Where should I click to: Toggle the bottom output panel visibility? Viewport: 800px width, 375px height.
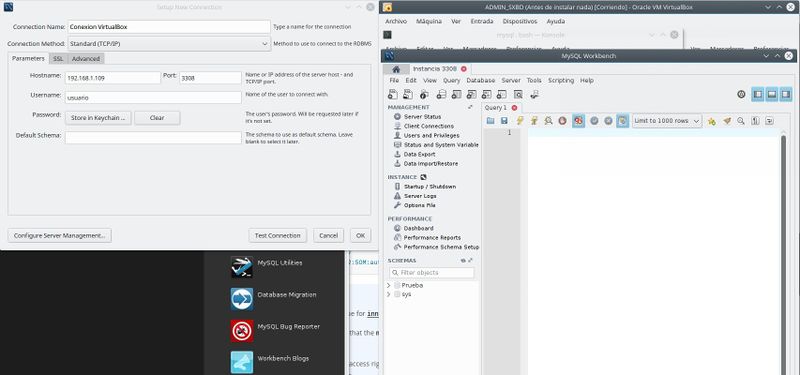pos(772,94)
